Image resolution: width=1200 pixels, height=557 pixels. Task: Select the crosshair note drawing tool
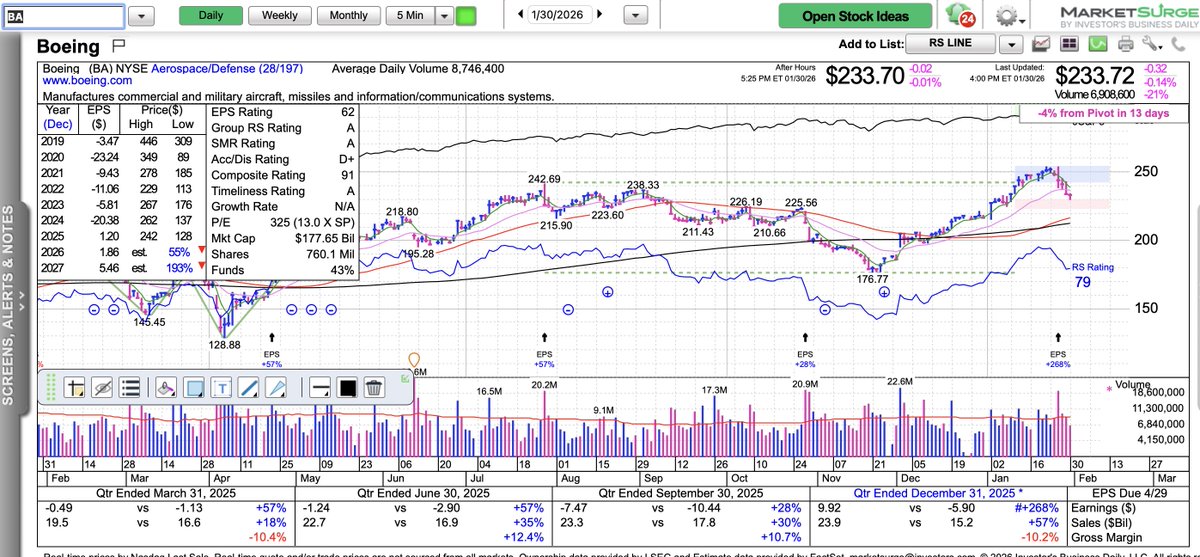[x=73, y=389]
